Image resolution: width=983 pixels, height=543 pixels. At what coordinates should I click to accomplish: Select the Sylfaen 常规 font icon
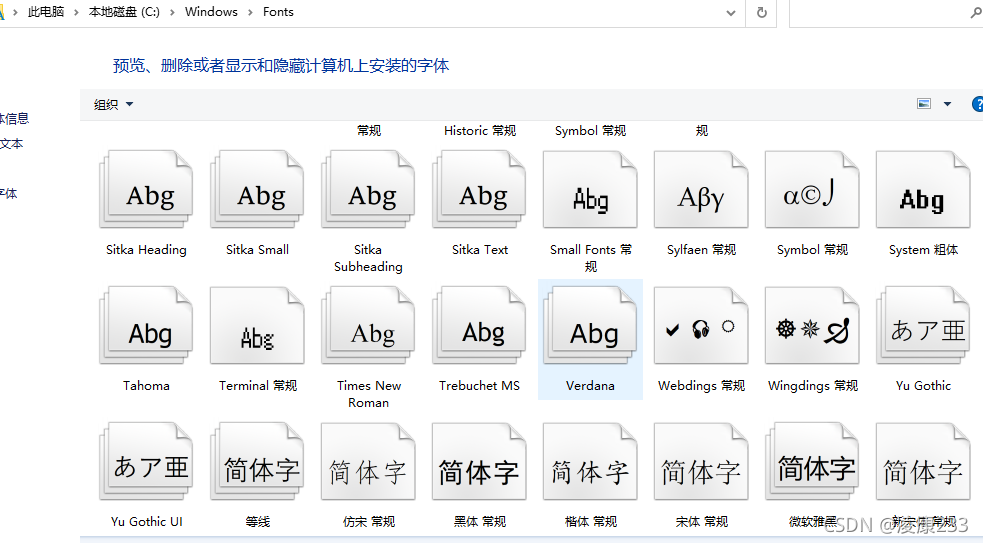click(x=701, y=189)
